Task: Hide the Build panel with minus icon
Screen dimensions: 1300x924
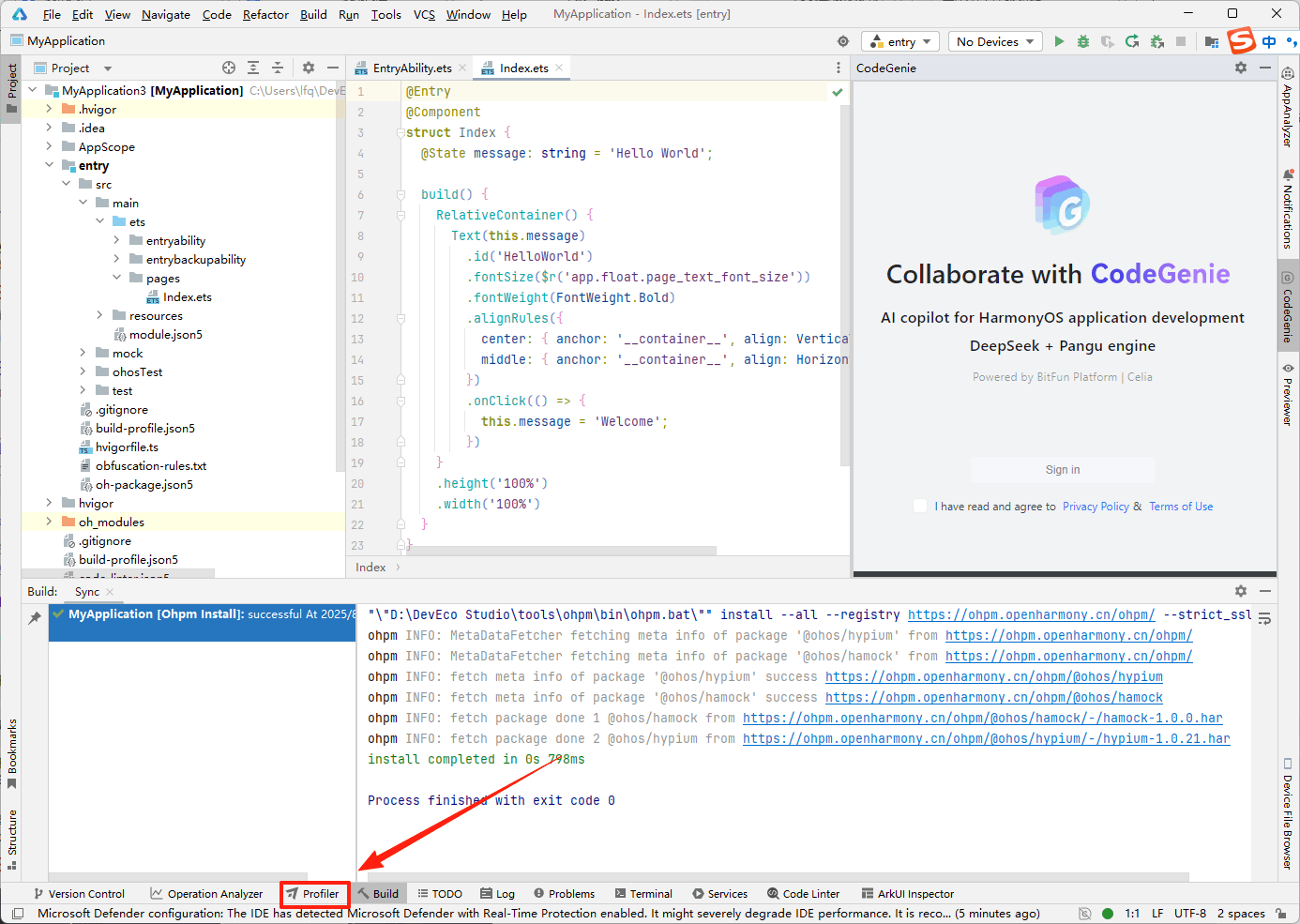Action: tap(1265, 591)
